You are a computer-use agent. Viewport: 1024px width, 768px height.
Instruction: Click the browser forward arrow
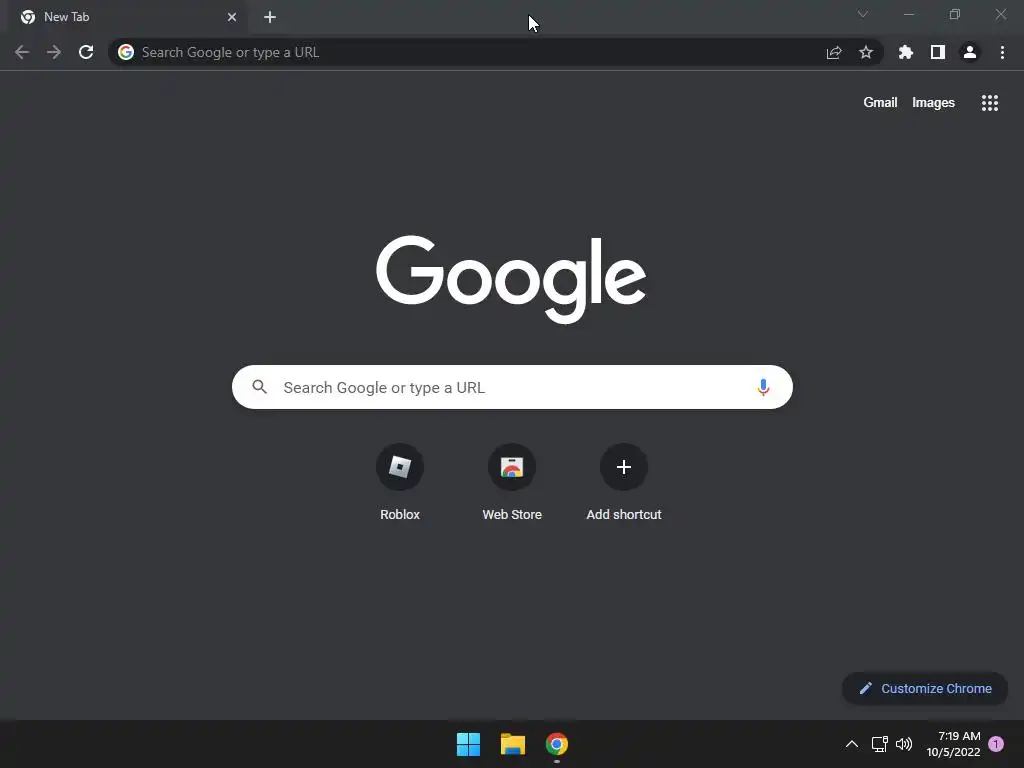coord(54,52)
